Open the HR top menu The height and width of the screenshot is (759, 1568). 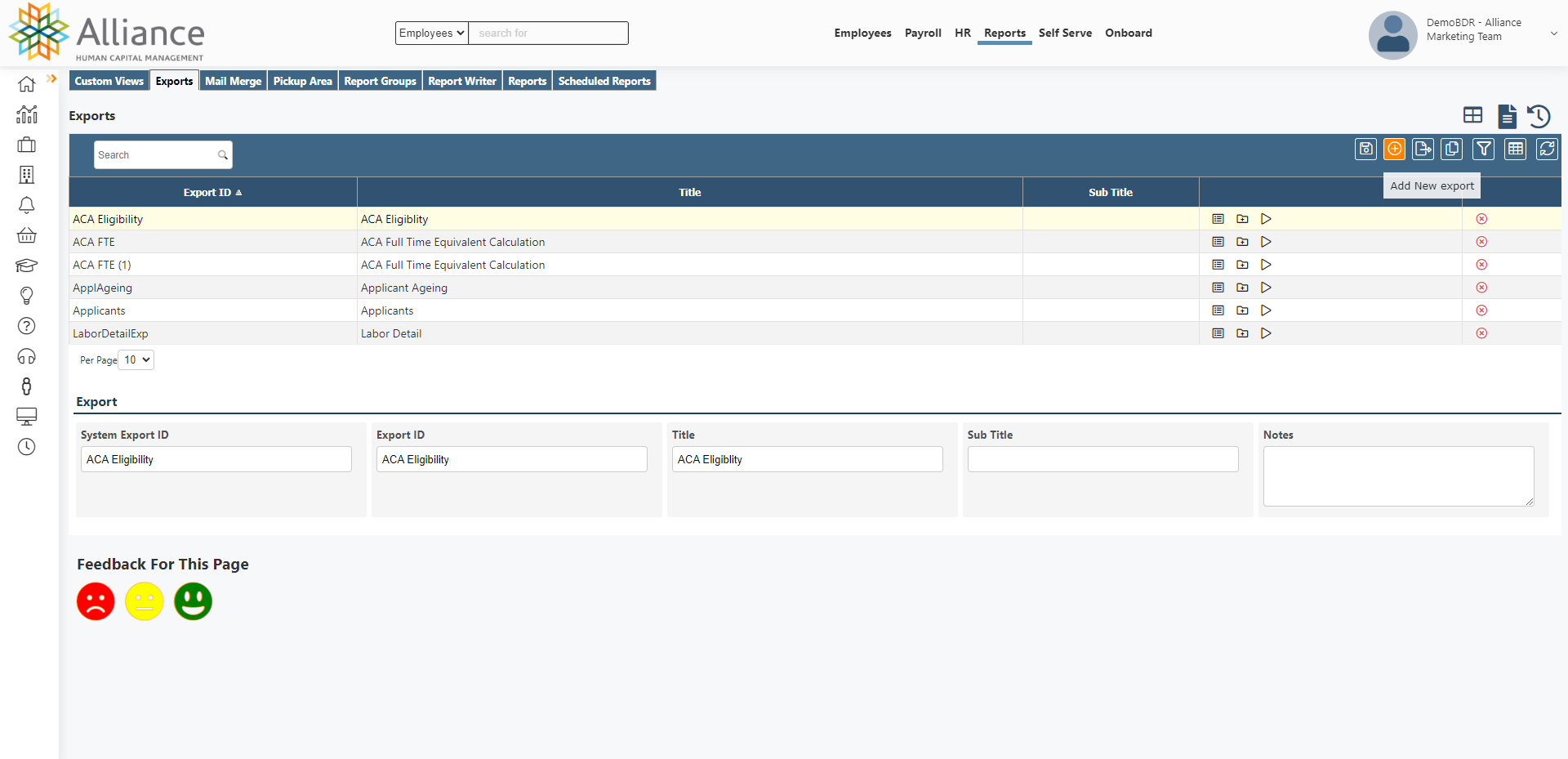pos(963,33)
